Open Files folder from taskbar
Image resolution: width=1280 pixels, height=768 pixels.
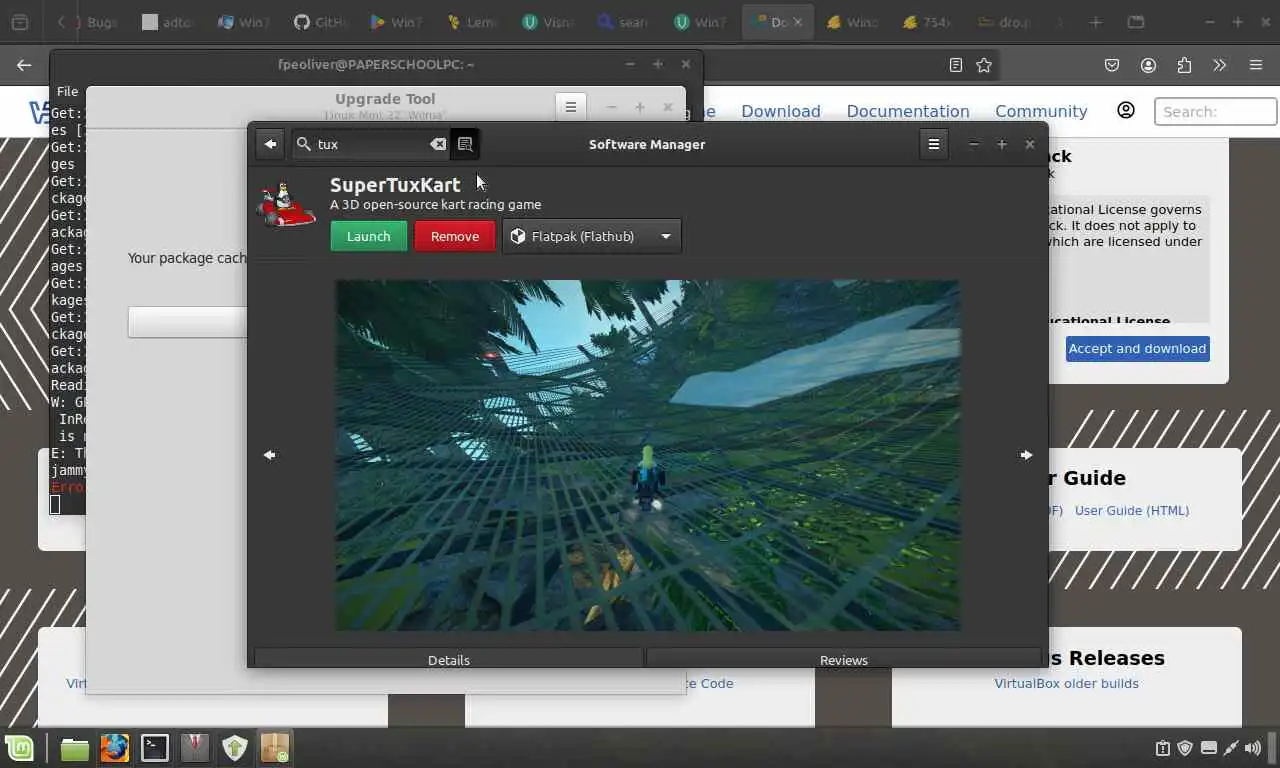75,748
